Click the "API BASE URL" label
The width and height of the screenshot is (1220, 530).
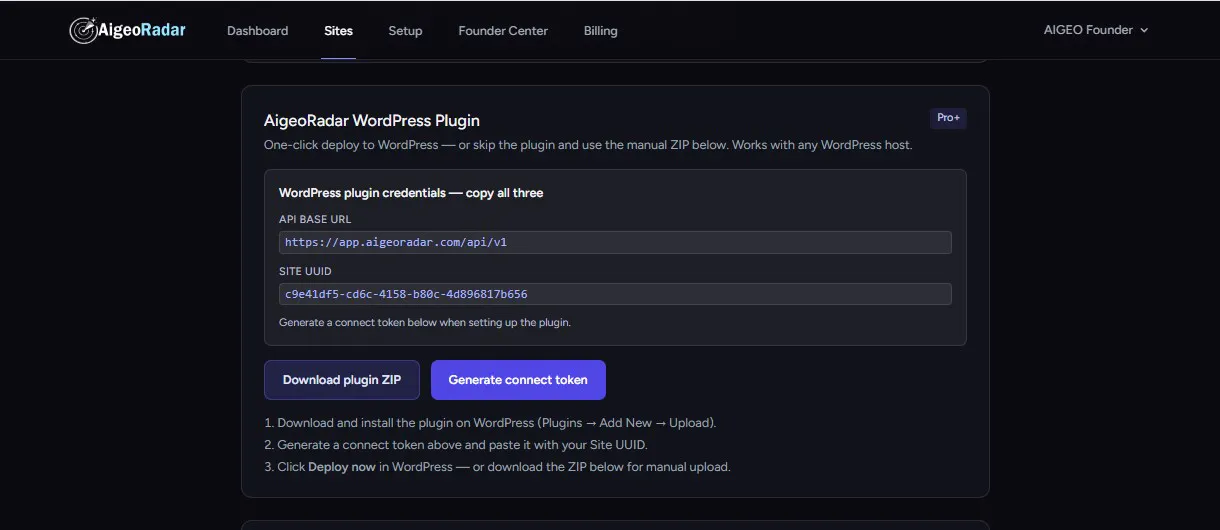[315, 219]
